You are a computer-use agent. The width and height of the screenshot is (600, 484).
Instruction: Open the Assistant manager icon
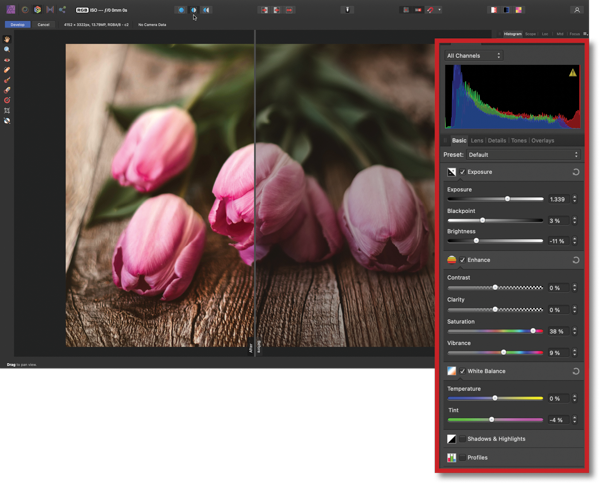click(x=347, y=10)
